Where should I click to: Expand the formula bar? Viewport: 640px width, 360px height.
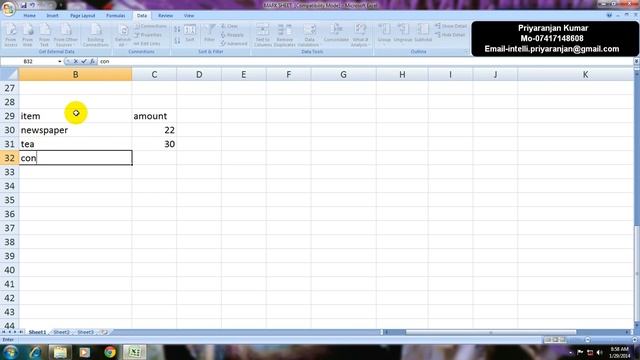[x=636, y=61]
